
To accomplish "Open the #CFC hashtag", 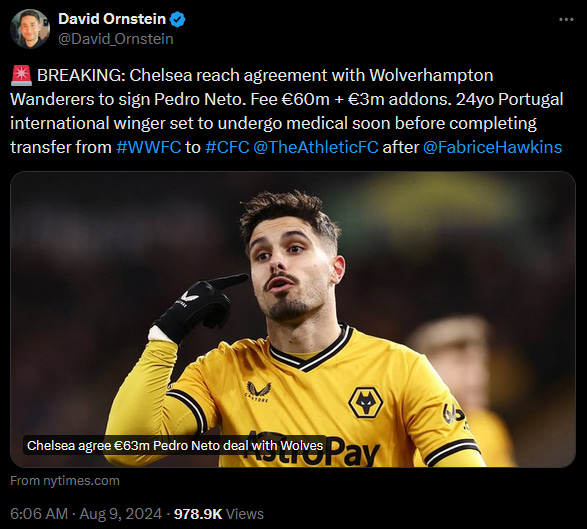I will click(x=227, y=147).
